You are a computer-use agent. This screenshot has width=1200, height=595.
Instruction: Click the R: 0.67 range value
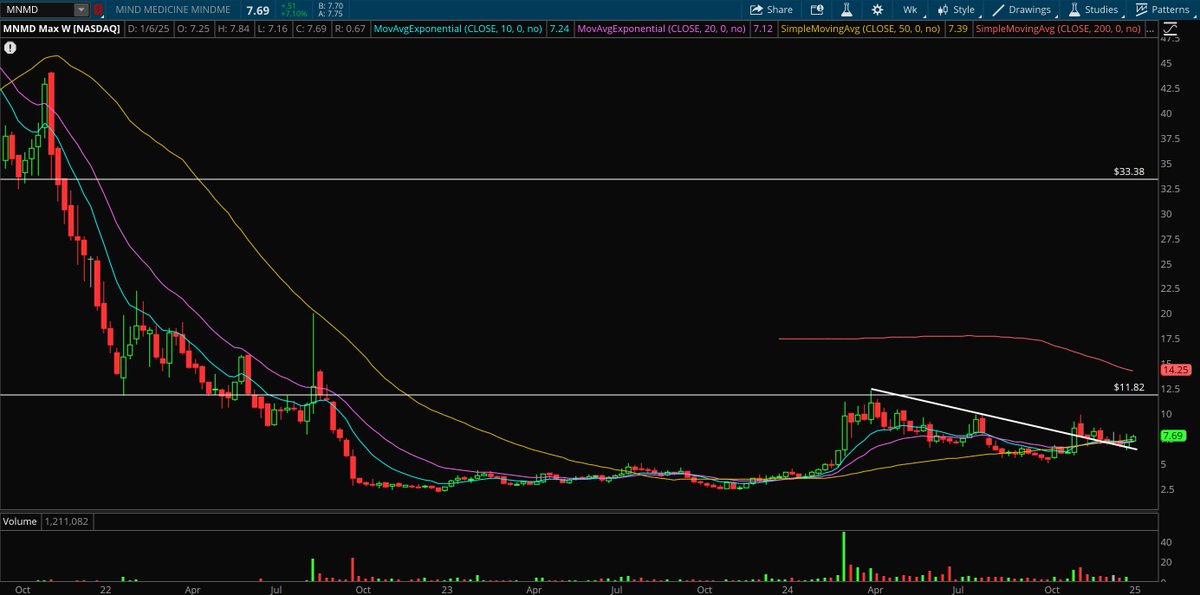(x=349, y=29)
